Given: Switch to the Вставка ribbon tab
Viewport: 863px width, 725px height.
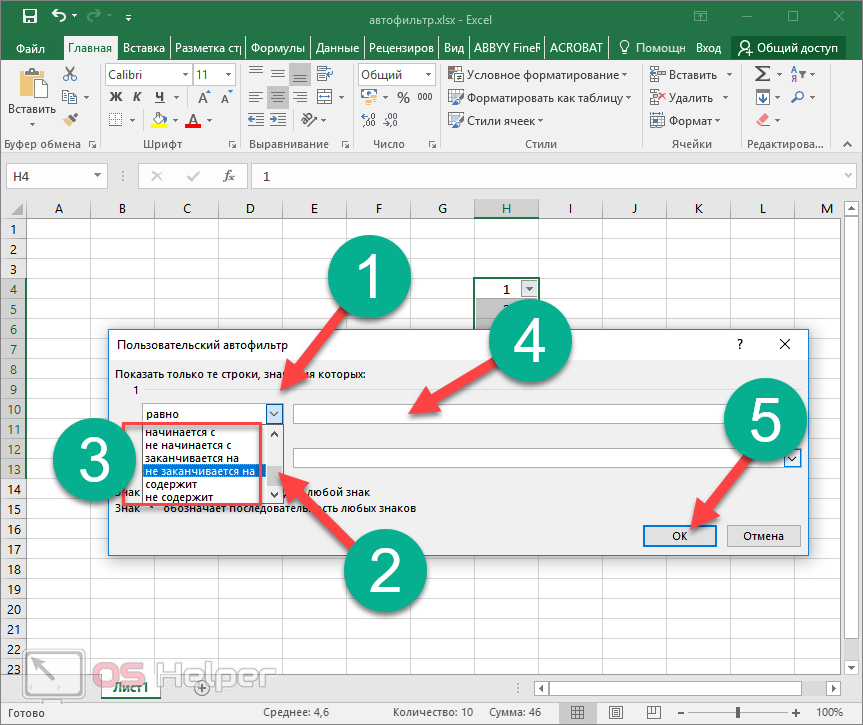Looking at the screenshot, I should click(144, 47).
